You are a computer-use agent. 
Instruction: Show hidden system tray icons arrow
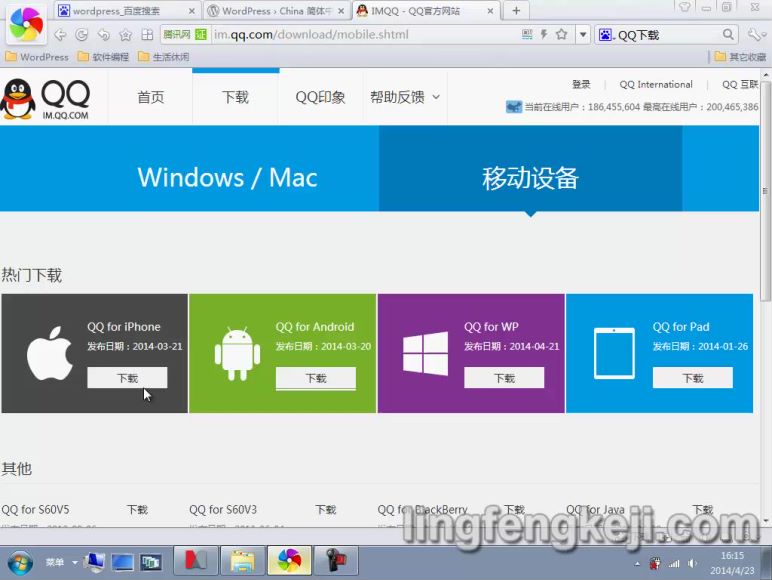coord(637,564)
